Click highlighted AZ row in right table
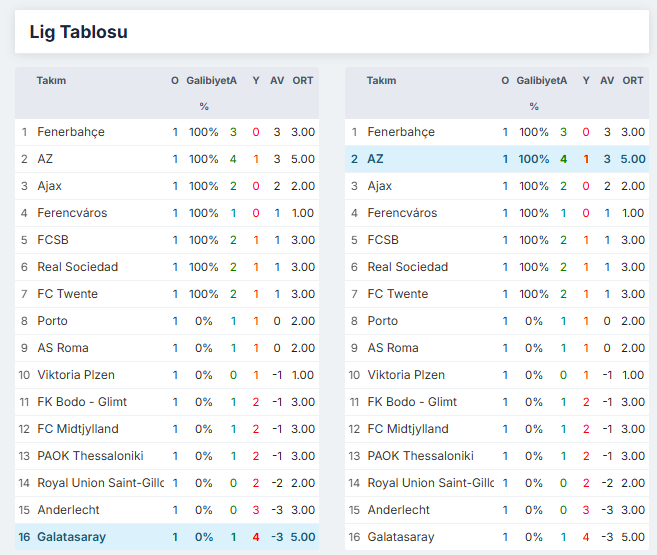The width and height of the screenshot is (657, 555). pos(376,159)
